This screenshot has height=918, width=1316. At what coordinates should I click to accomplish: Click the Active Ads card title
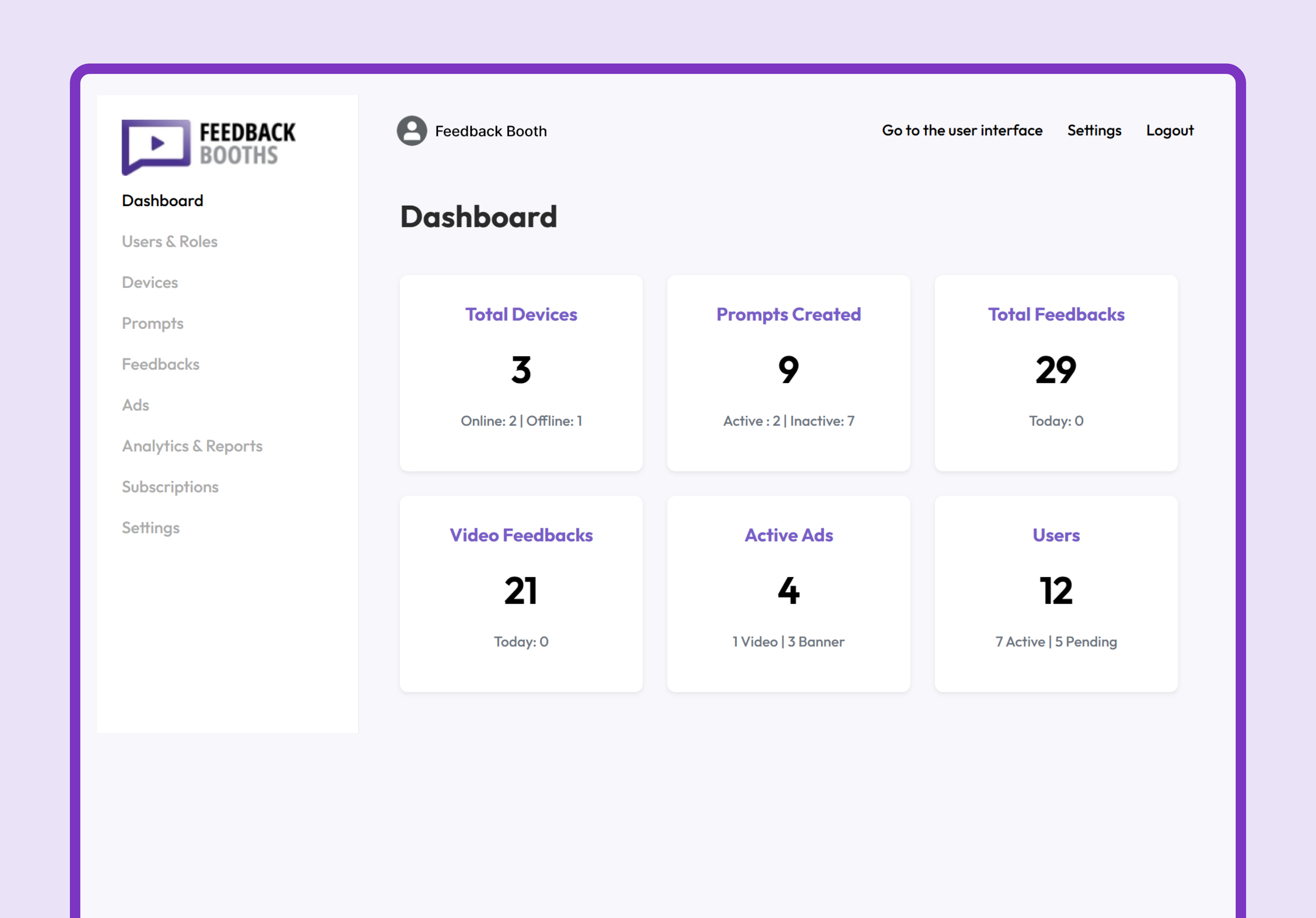tap(789, 535)
